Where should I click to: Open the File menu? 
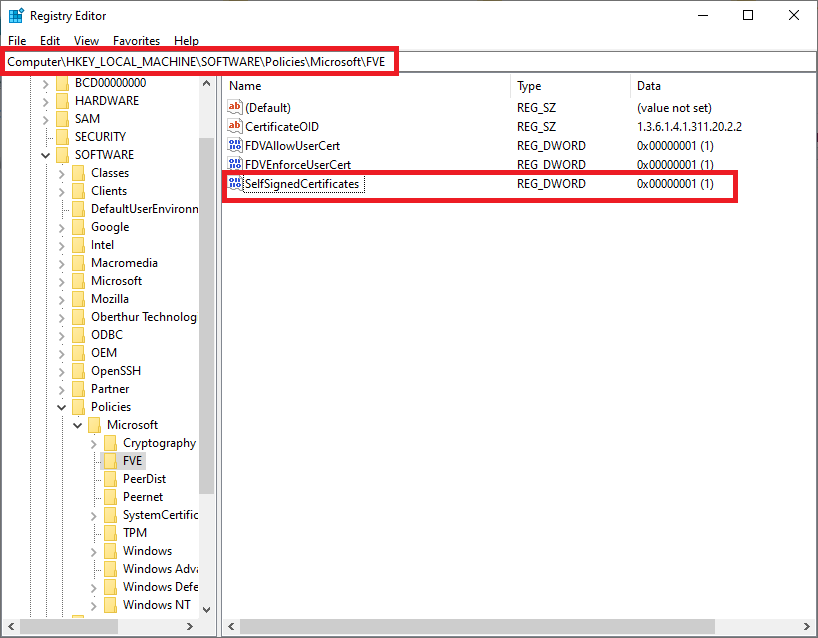(x=17, y=41)
